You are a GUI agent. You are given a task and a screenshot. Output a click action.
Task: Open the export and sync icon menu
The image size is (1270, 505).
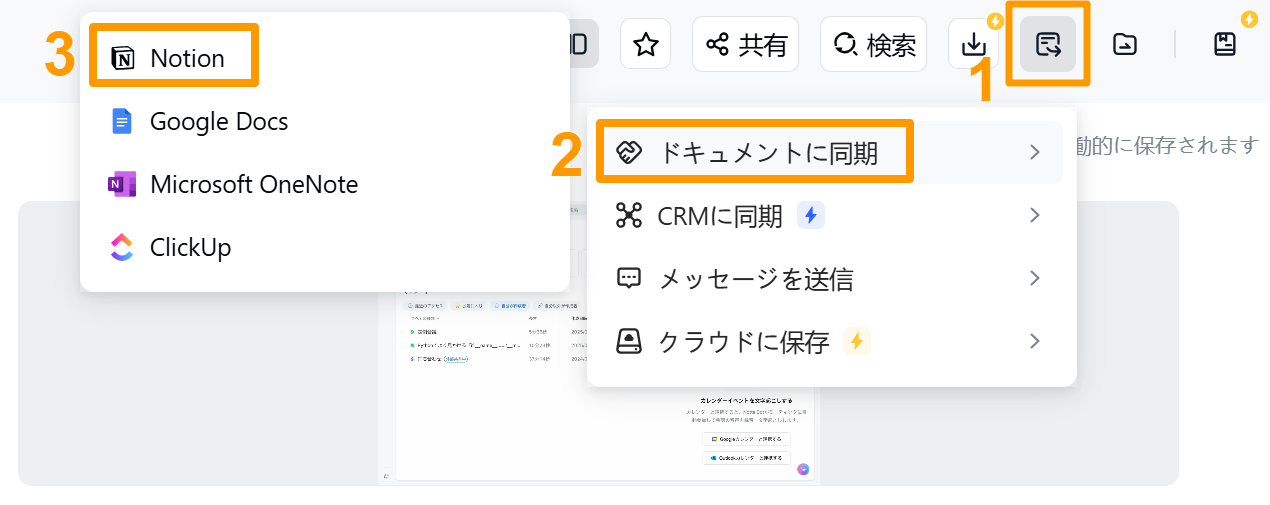pyautogui.click(x=1048, y=44)
